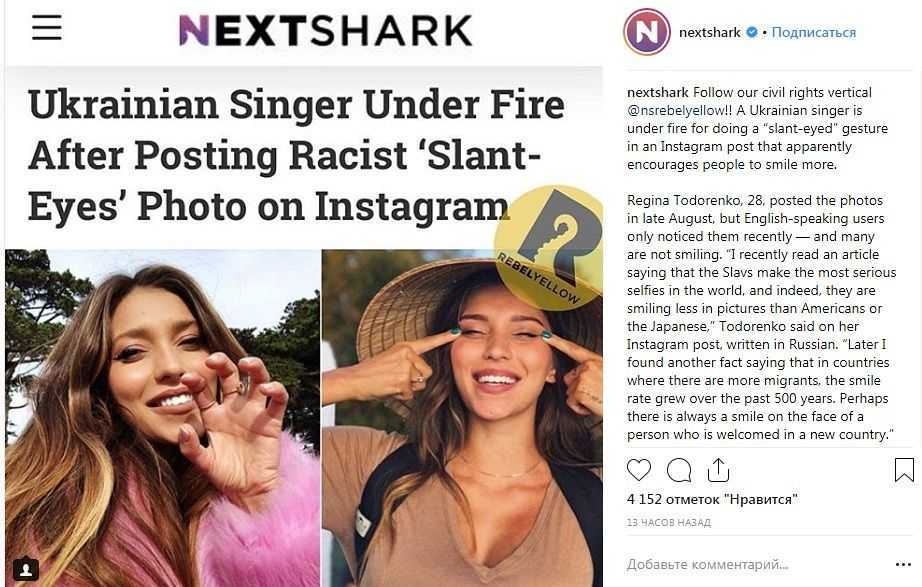Click the left photo with the pink fur
922x587 pixels.
tap(162, 420)
